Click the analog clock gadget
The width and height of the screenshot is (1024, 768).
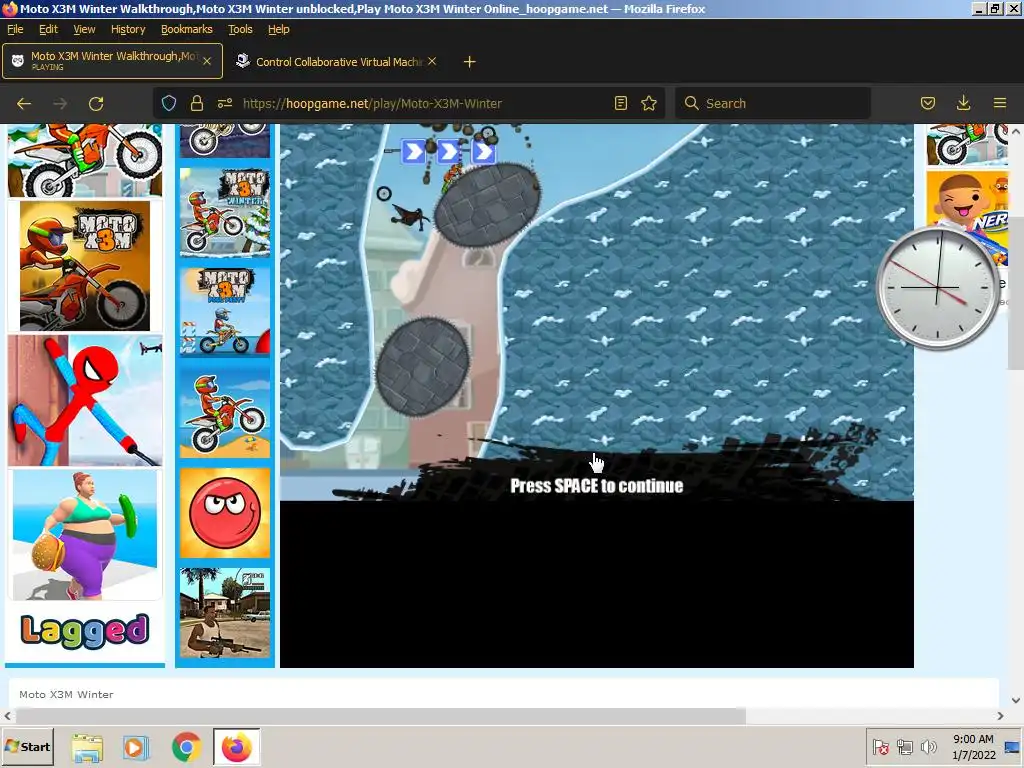(x=937, y=287)
